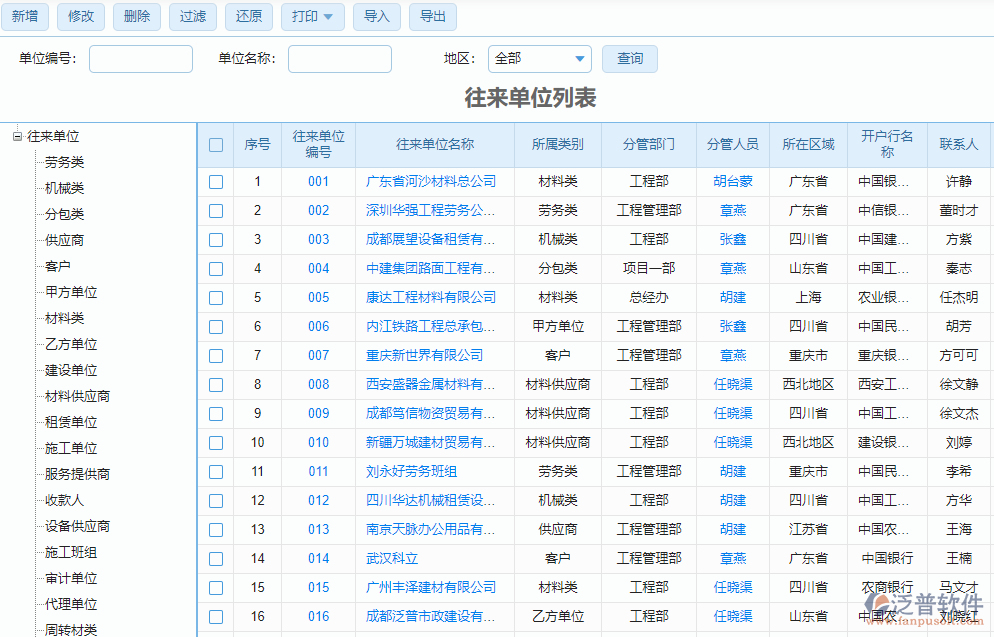Screen dimensions: 994x637
Task: Select the 修改 toolbar function
Action: coord(80,17)
